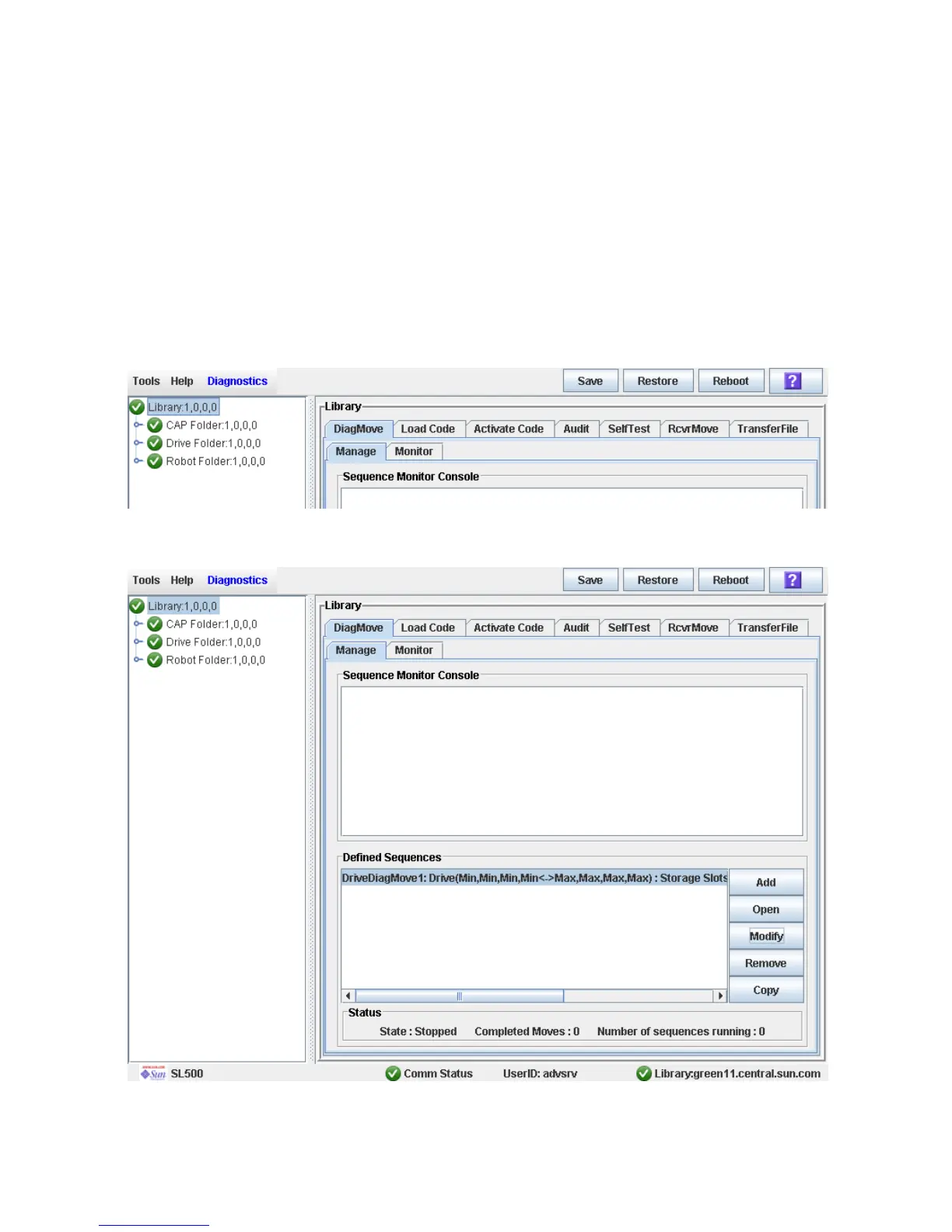Image resolution: width=952 pixels, height=1232 pixels.
Task: Select the DriveDiagMove1 sequence row
Action: [x=534, y=878]
